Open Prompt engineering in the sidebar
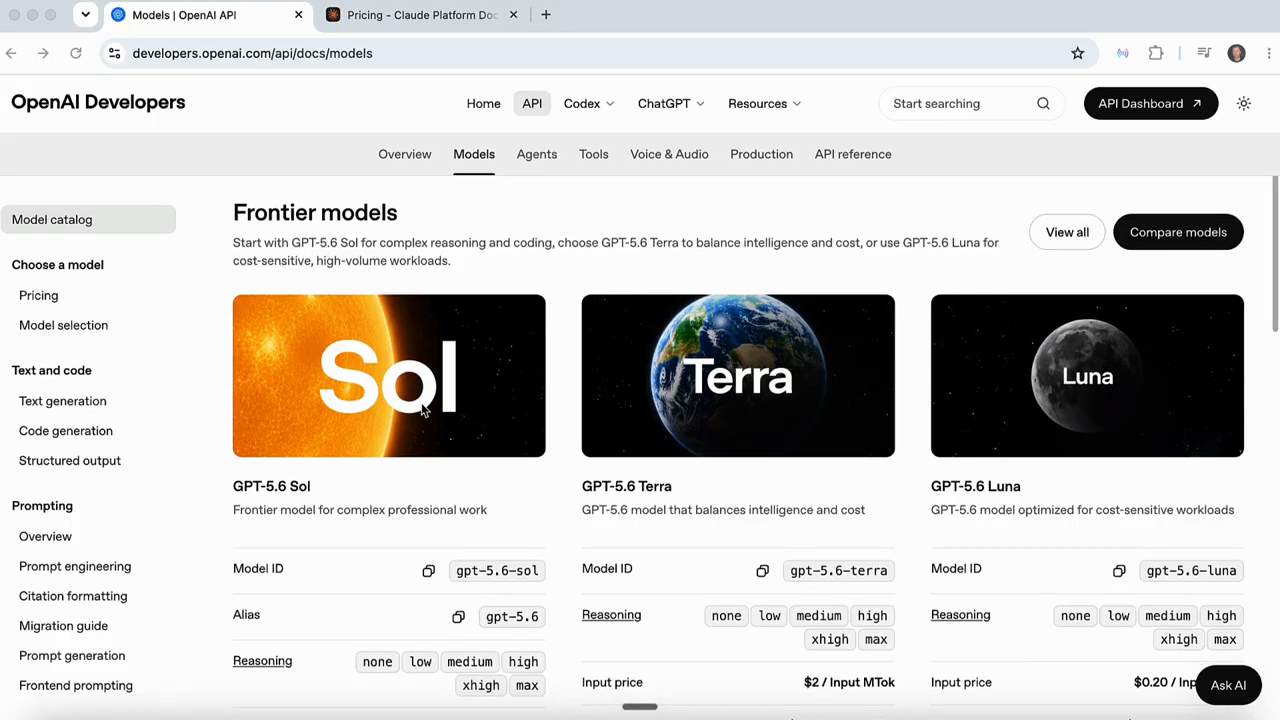The width and height of the screenshot is (1280, 720). coord(75,567)
